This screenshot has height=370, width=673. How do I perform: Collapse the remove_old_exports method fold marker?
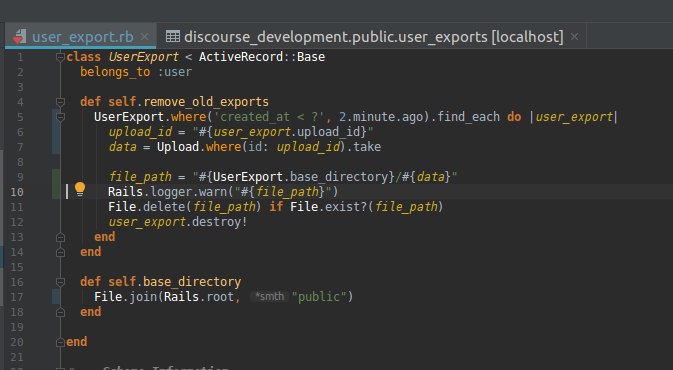[x=61, y=102]
